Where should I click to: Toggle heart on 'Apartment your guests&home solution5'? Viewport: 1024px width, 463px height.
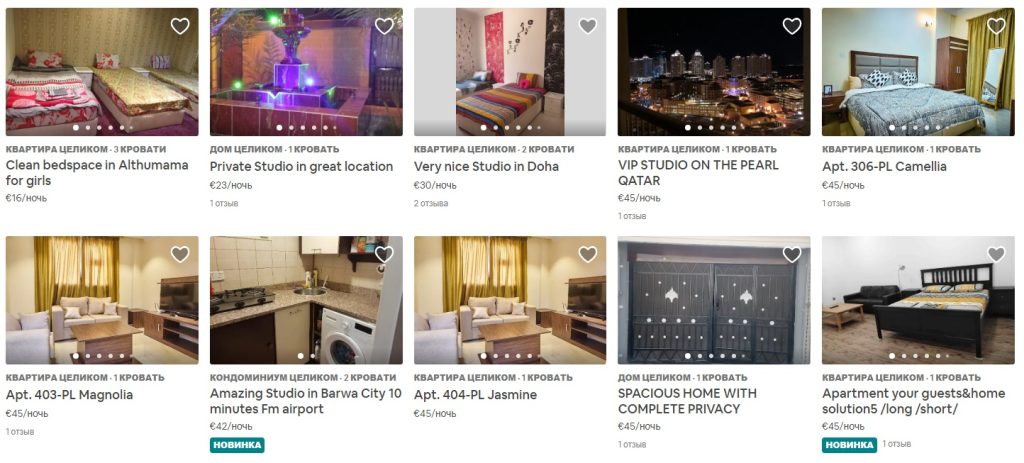[x=996, y=255]
